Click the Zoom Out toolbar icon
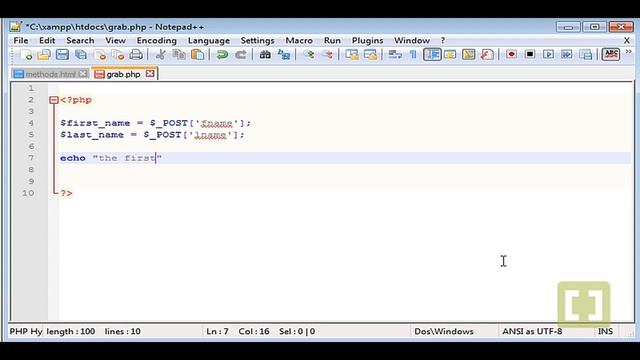The width and height of the screenshot is (640, 360). (x=327, y=55)
